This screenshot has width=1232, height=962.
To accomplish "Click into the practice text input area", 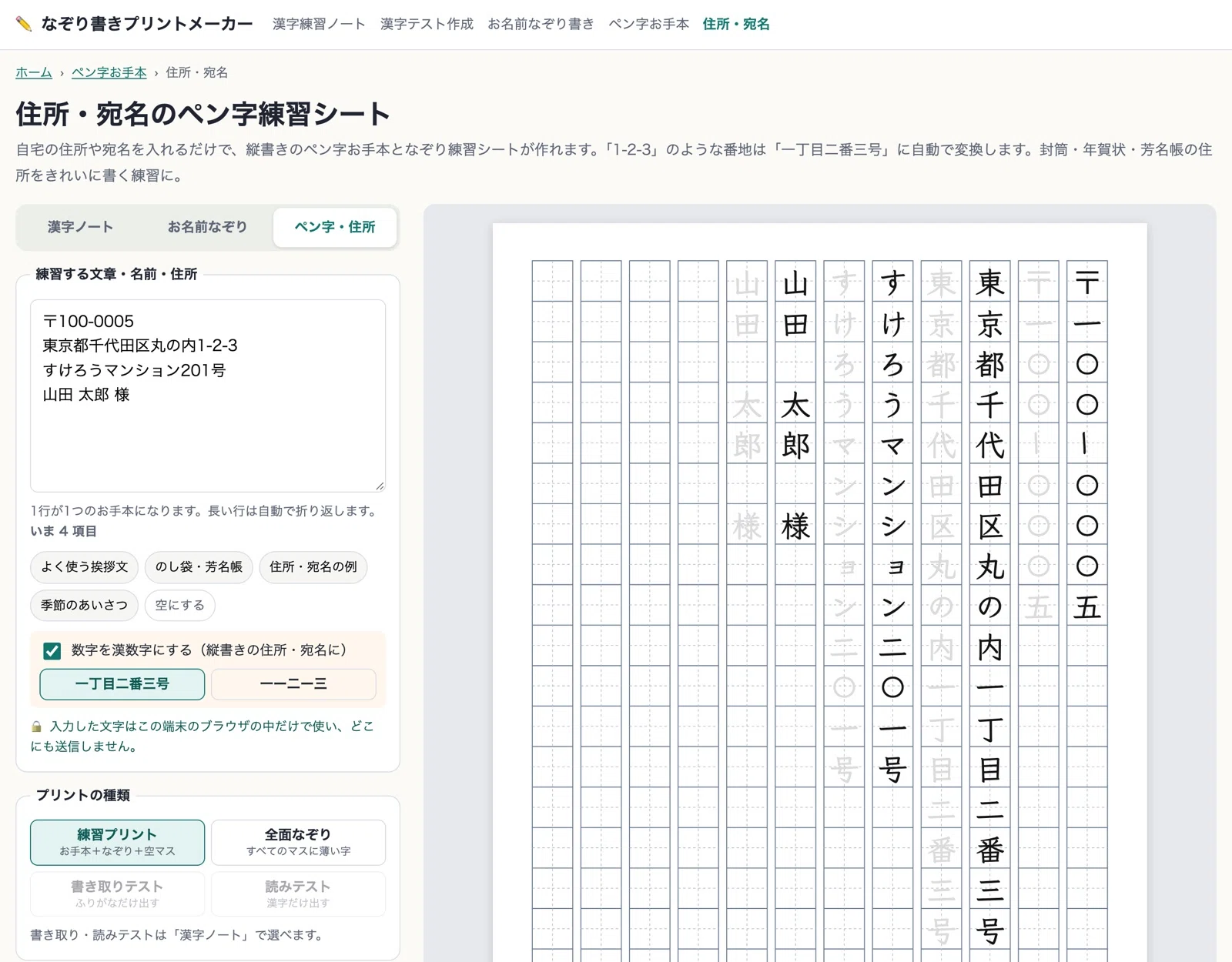I will 208,396.
